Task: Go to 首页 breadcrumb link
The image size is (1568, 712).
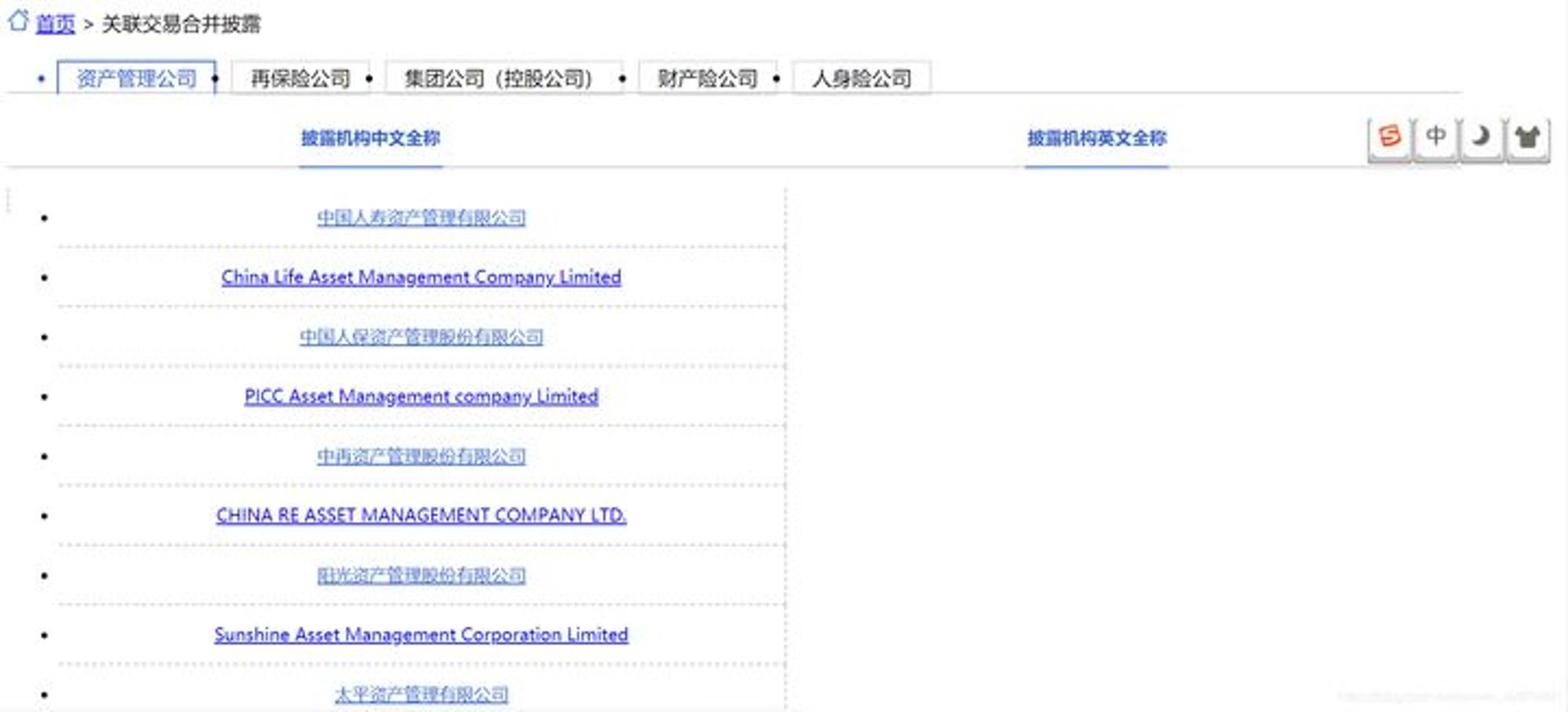Action: 56,24
